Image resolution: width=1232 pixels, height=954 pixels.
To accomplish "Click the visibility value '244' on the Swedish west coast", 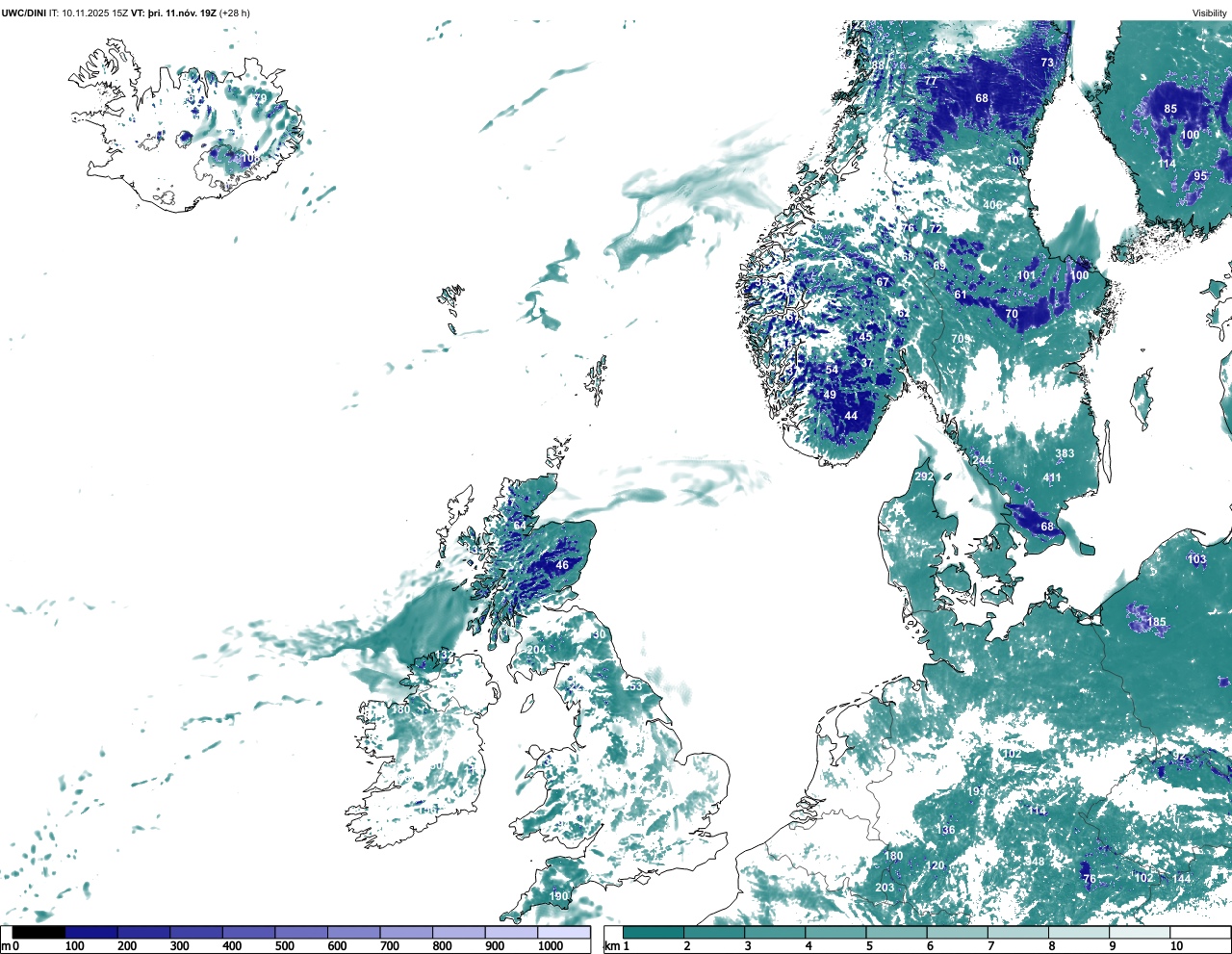I will pyautogui.click(x=982, y=460).
